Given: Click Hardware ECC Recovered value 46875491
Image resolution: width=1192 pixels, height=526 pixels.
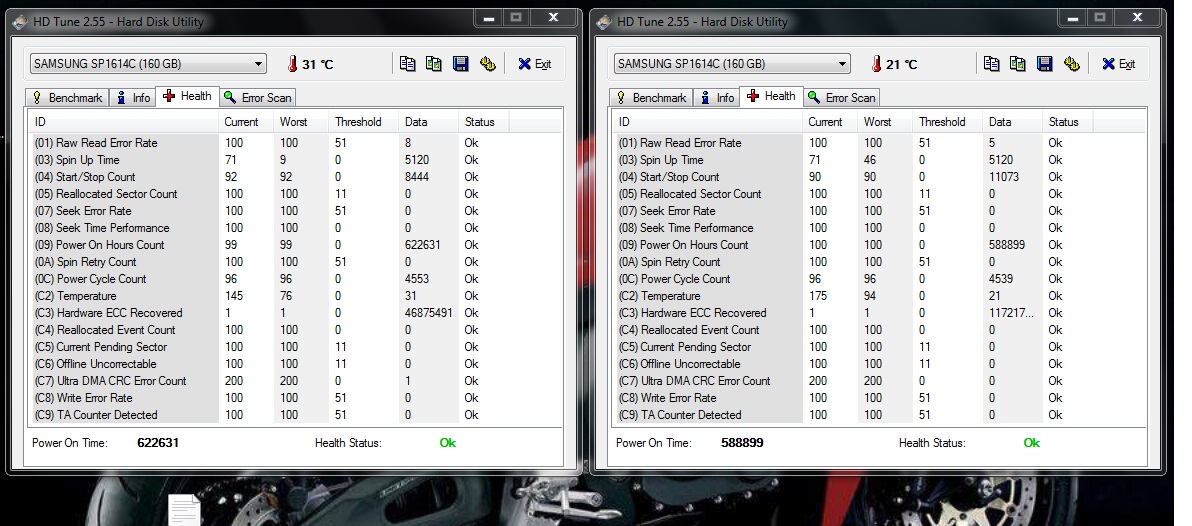Looking at the screenshot, I should (x=429, y=312).
